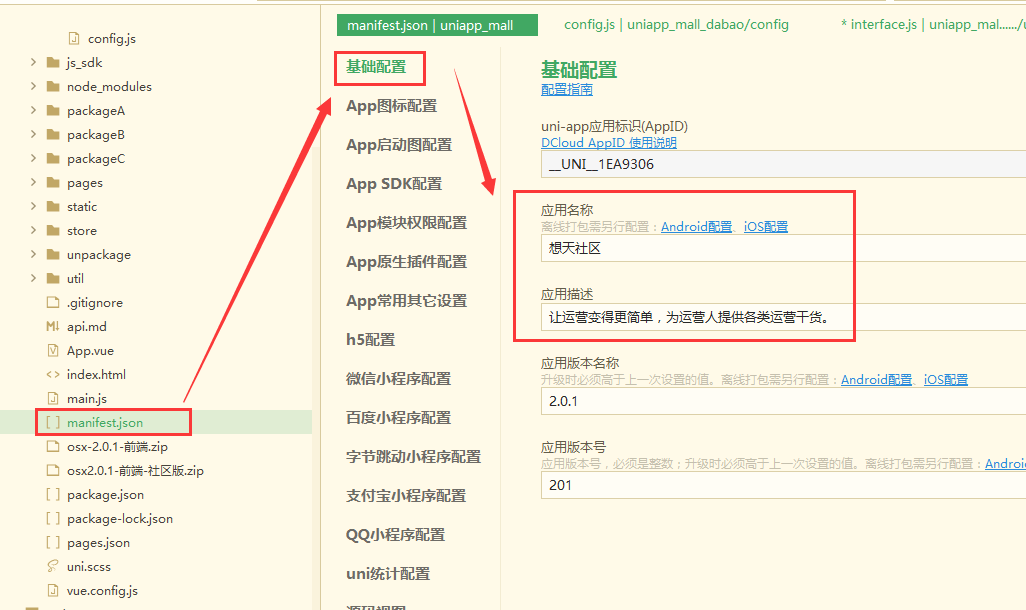This screenshot has height=610, width=1026.
Task: Click the markdown icon of api.md
Action: (x=53, y=326)
